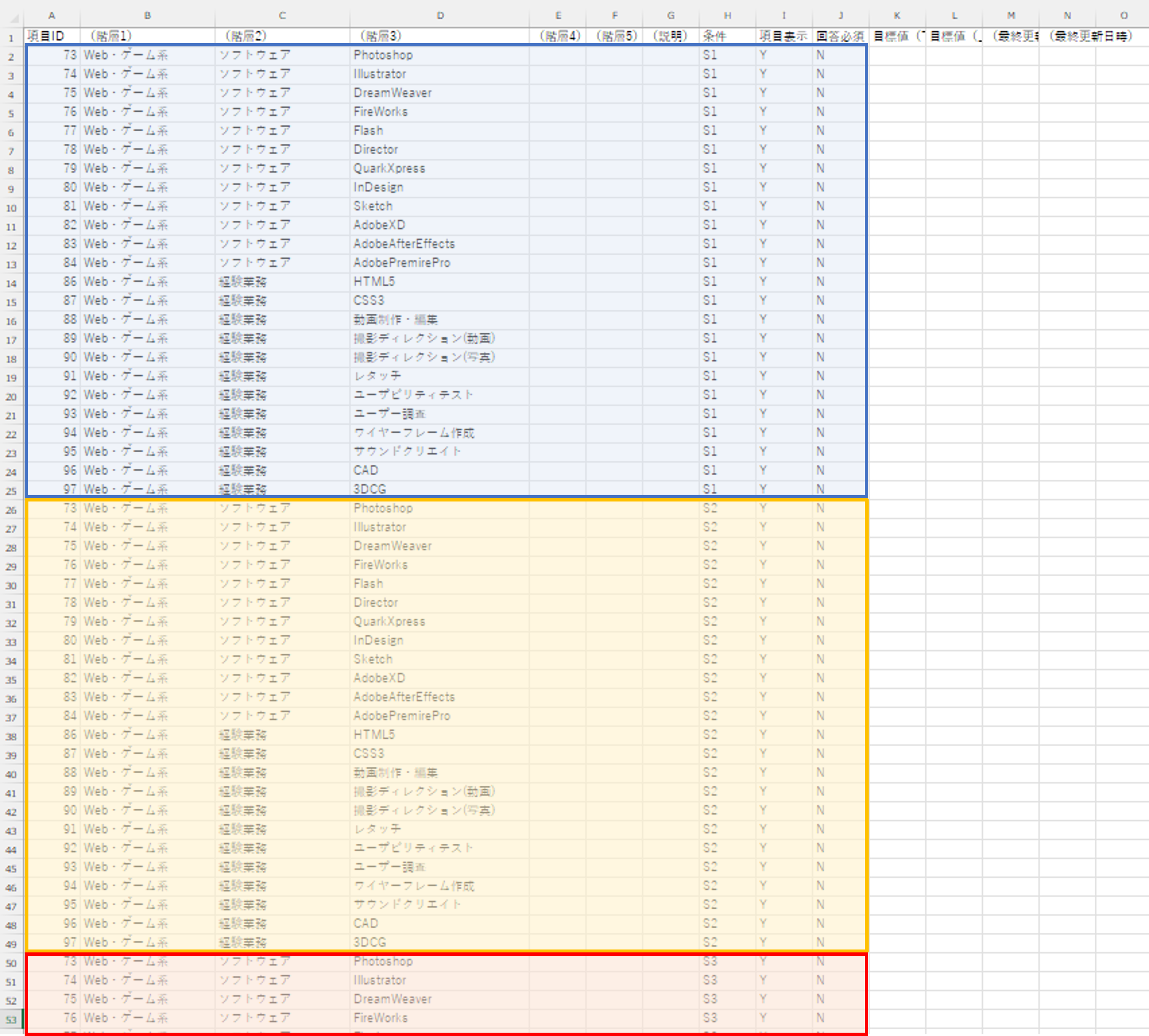Click the ソフトウェア cell in row 8
The width and height of the screenshot is (1149, 1036).
[x=282, y=168]
